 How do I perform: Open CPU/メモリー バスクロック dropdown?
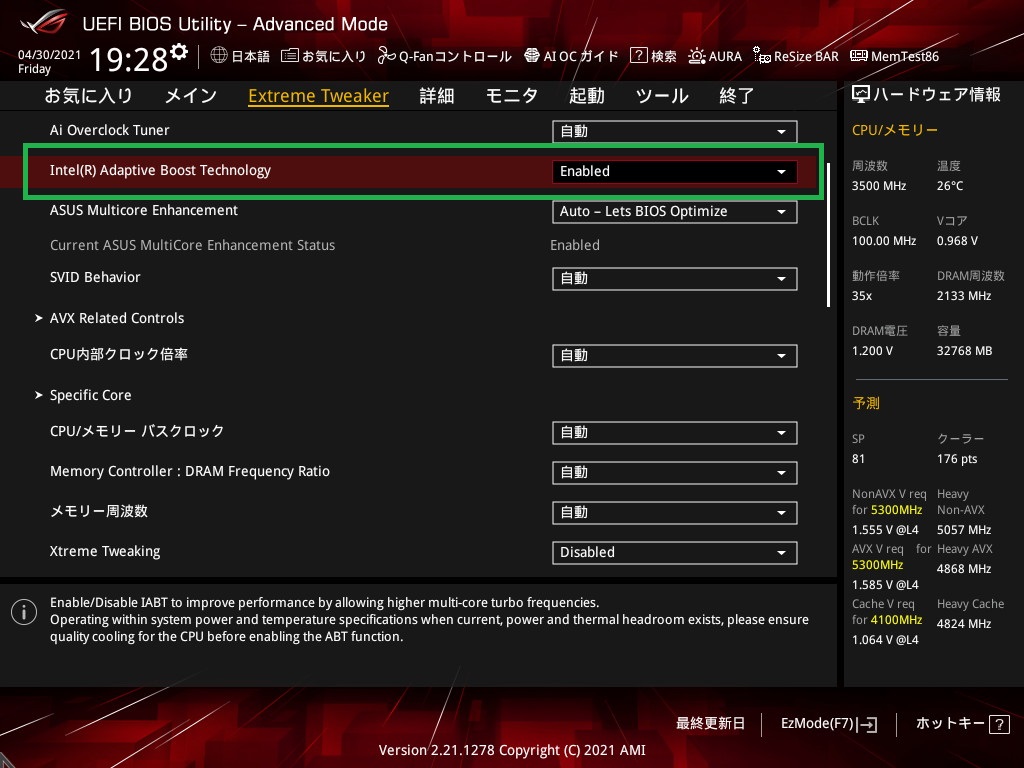(675, 432)
